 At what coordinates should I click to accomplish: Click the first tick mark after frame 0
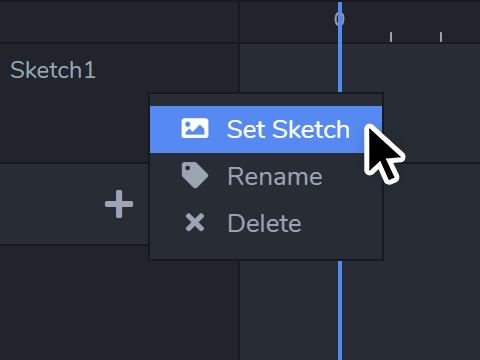391,37
